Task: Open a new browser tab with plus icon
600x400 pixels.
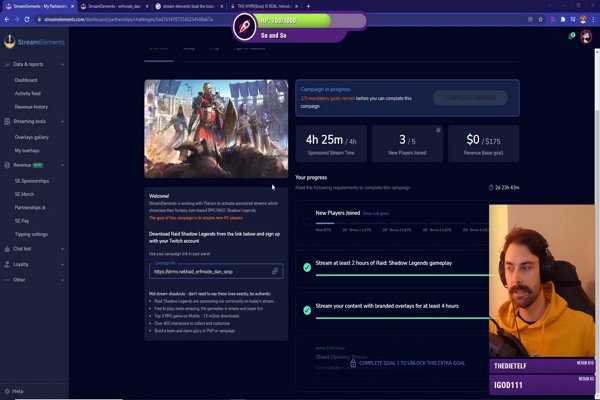Action: (x=308, y=6)
